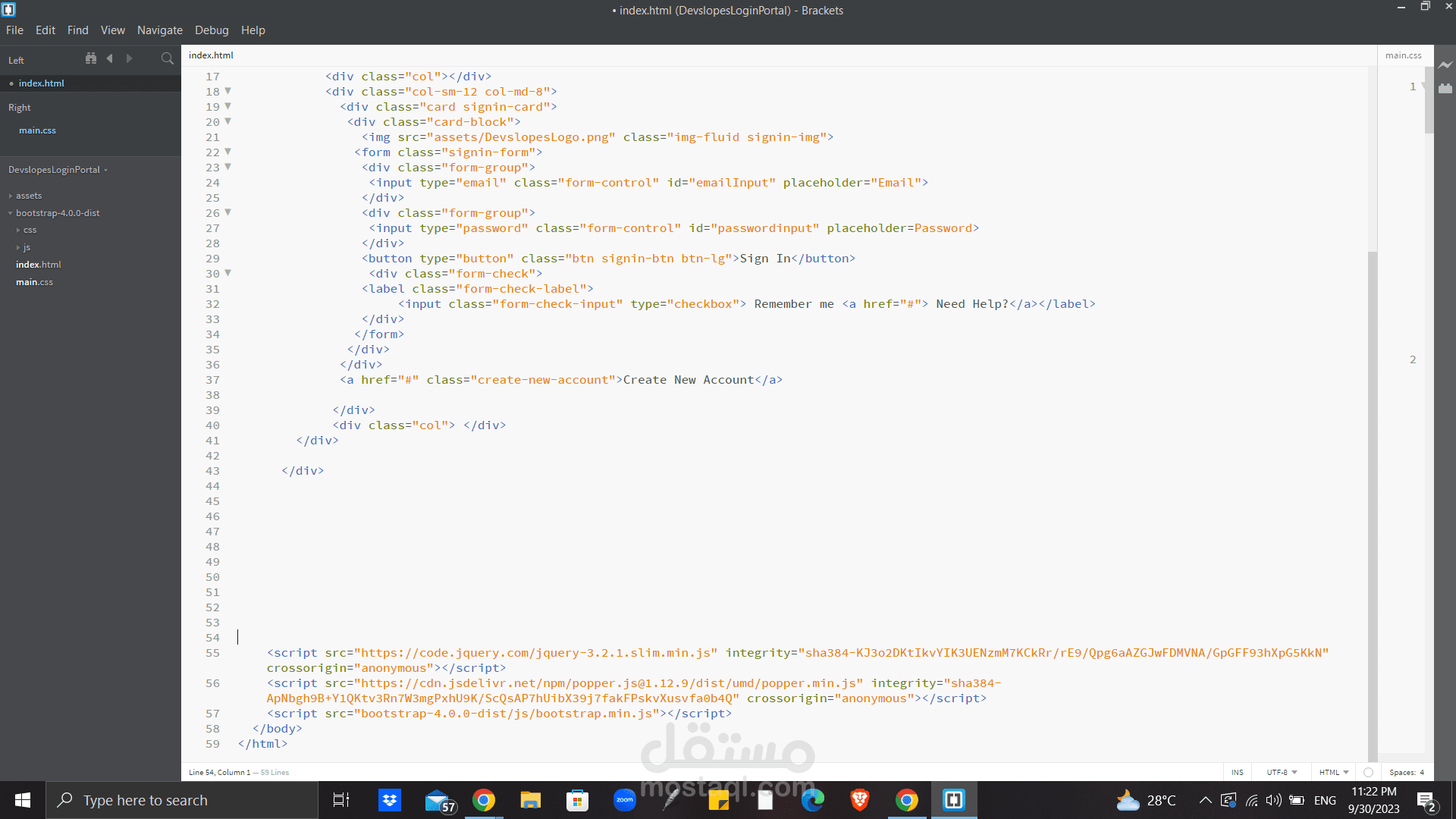Click the sidebar search magnifier icon
This screenshot has width=1456, height=819.
click(168, 58)
